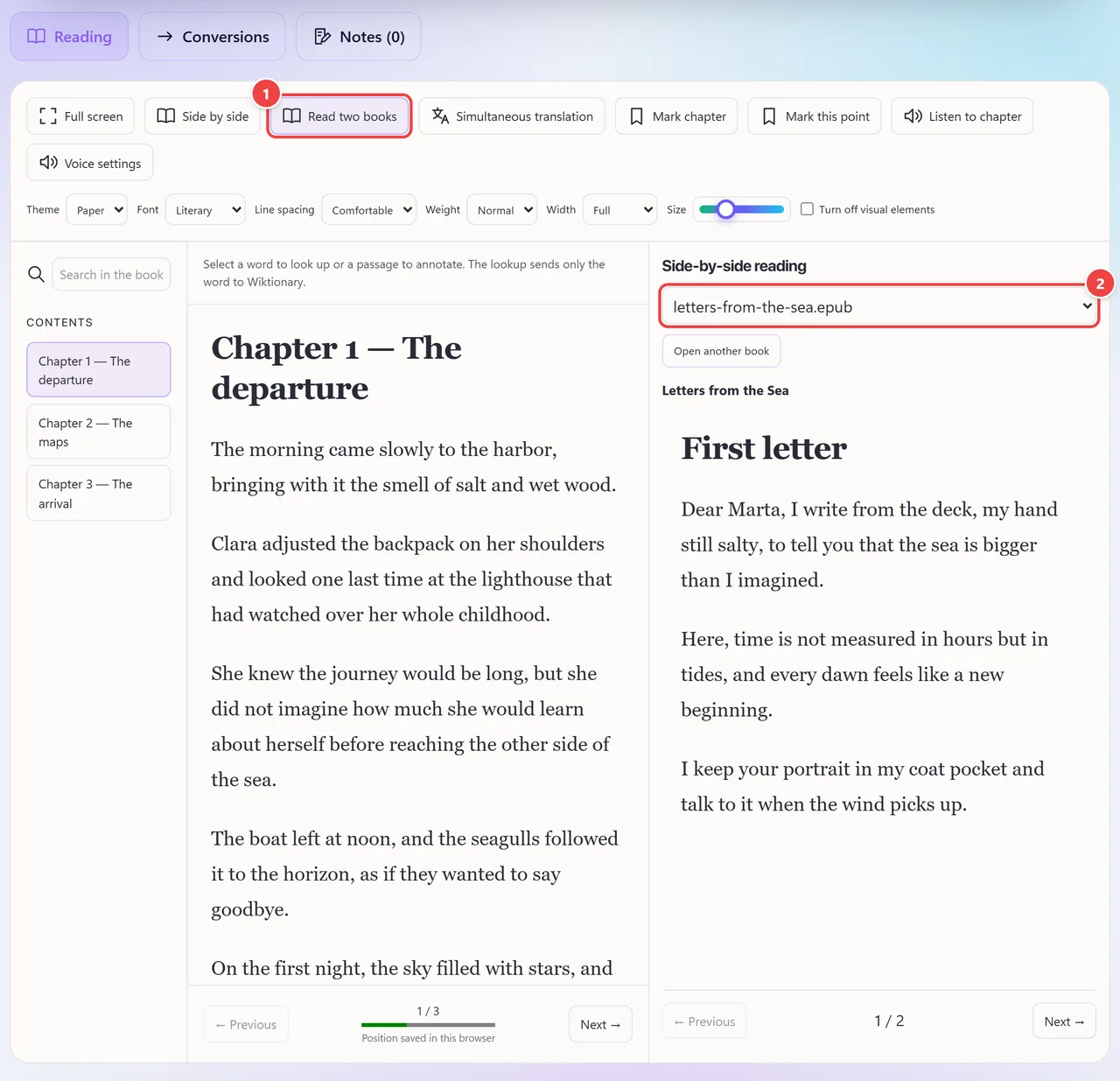Click the Full screen corners icon
The height and width of the screenshot is (1081, 1120).
click(48, 116)
